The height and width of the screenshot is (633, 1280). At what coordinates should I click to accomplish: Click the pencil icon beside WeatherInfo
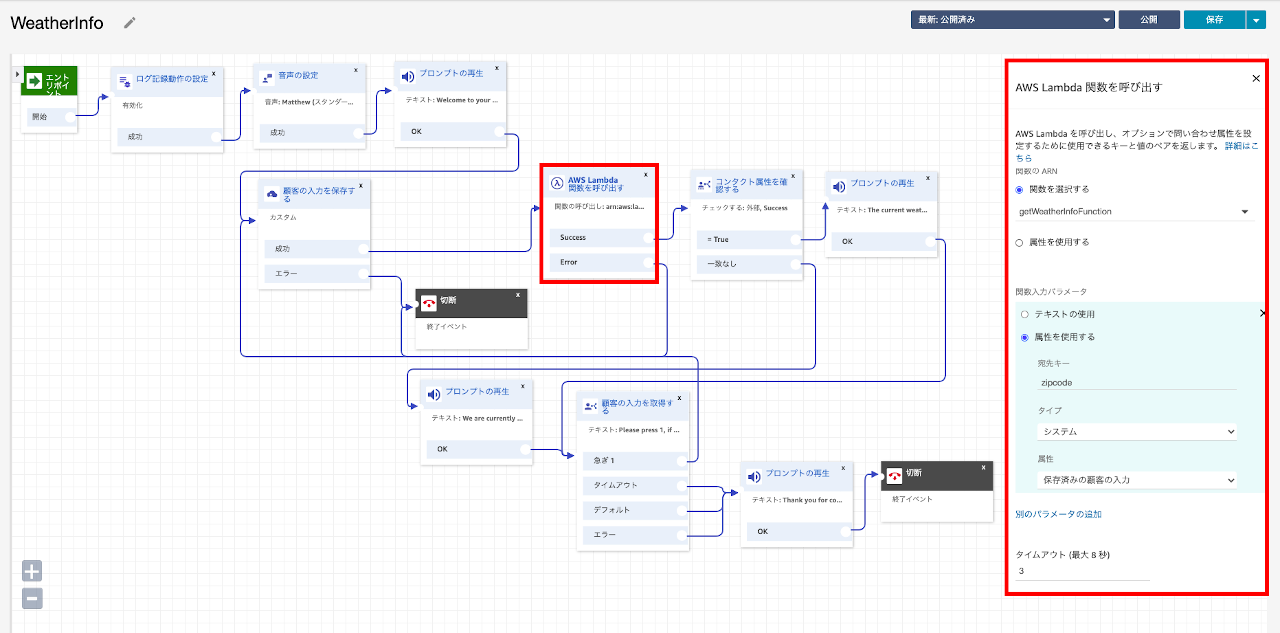(129, 23)
